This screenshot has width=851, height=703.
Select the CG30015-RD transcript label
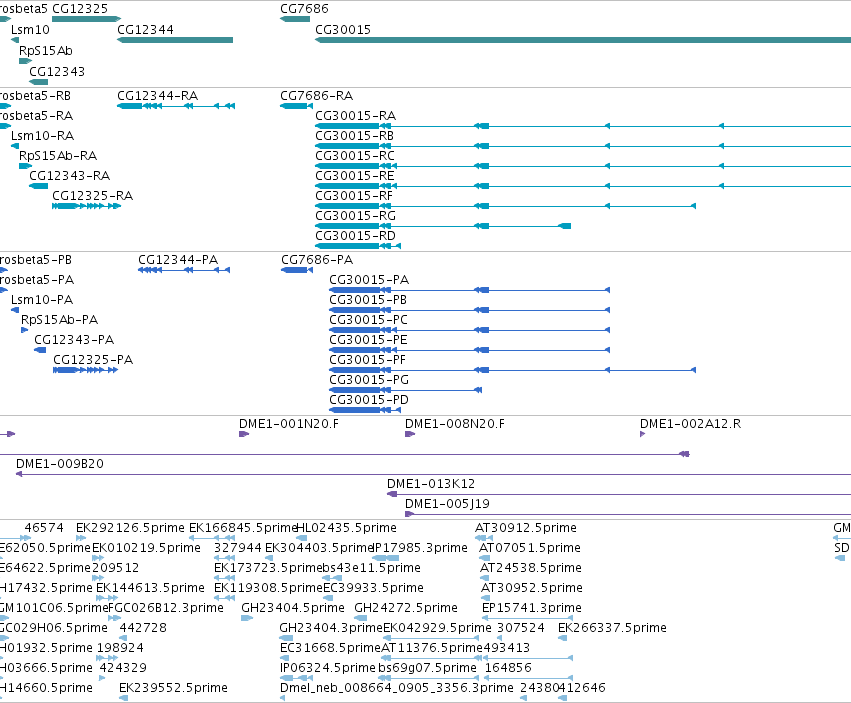pyautogui.click(x=355, y=236)
